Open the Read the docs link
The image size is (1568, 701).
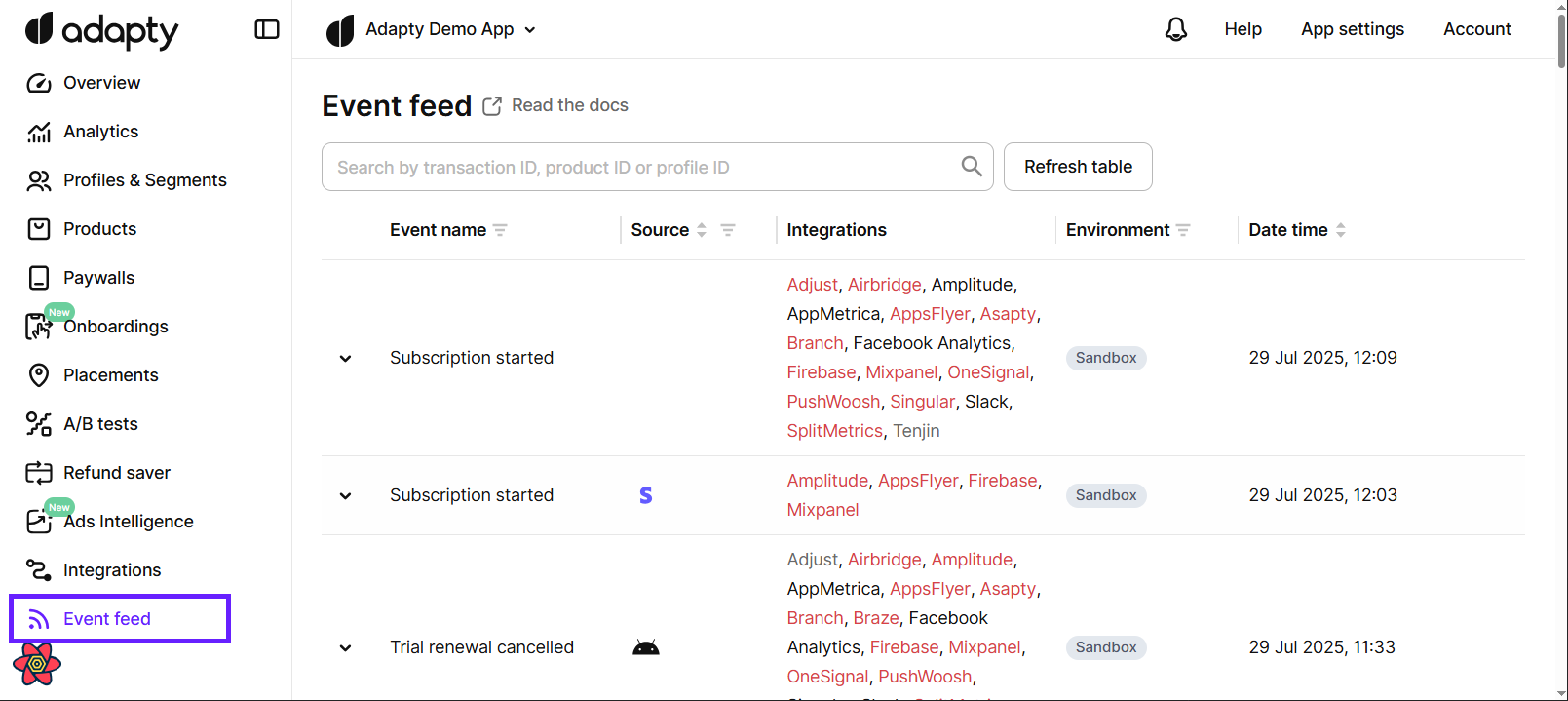(568, 105)
